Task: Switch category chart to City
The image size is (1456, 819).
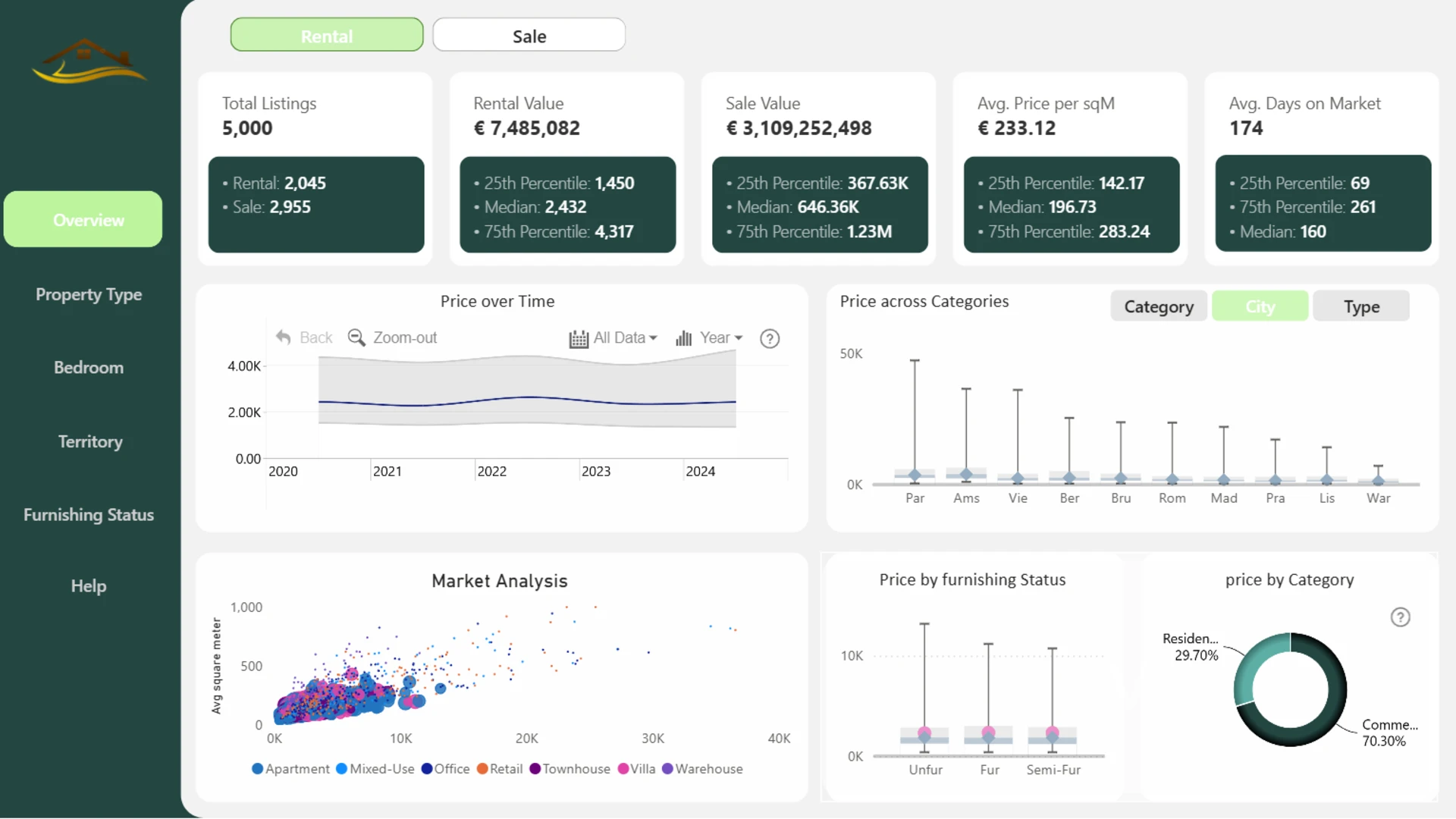Action: coord(1260,306)
